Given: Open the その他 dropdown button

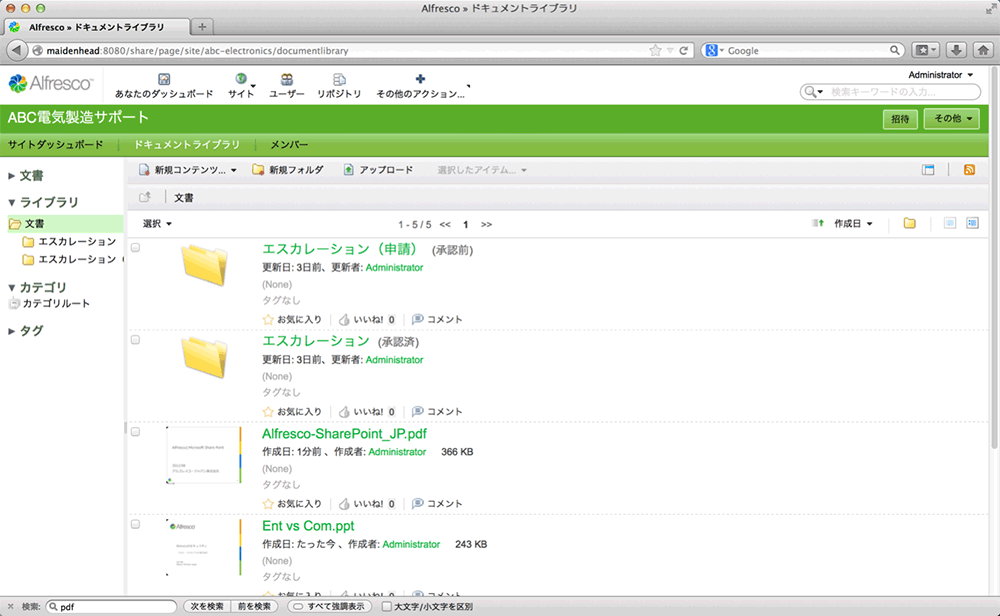Looking at the screenshot, I should click(952, 119).
